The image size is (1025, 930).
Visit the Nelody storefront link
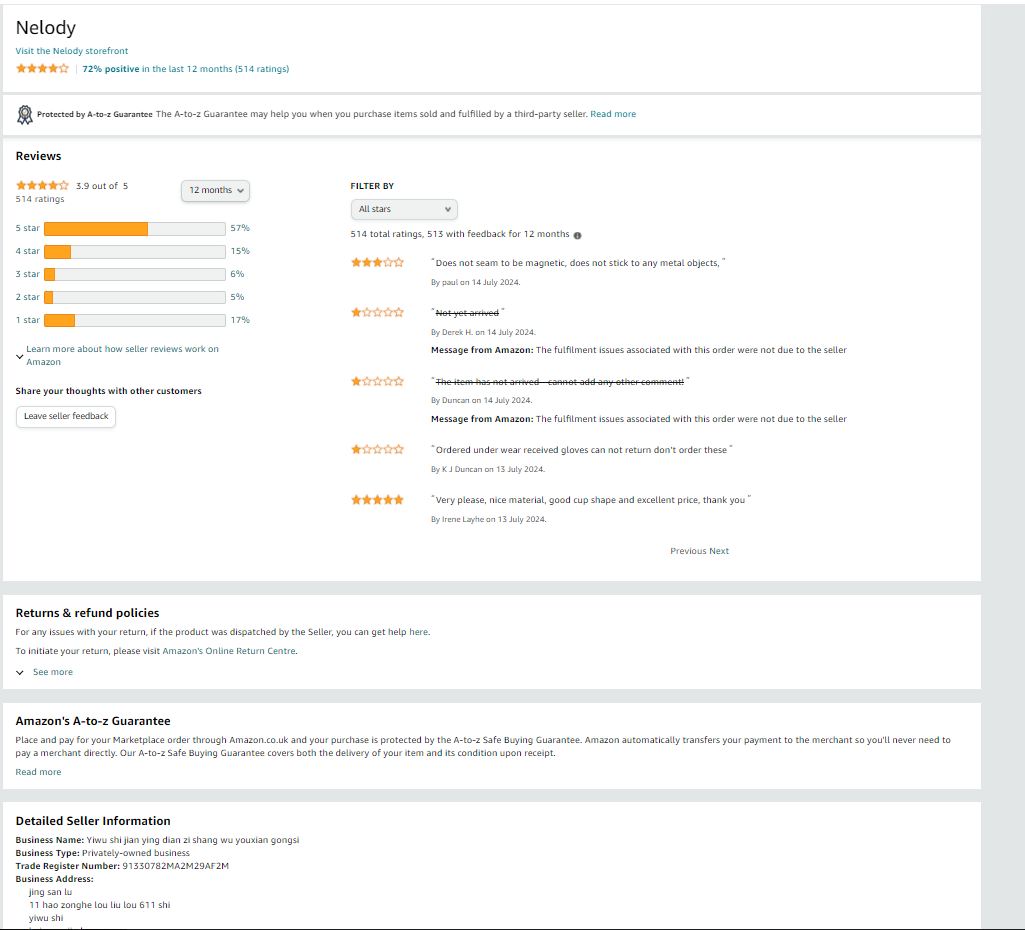click(x=72, y=51)
